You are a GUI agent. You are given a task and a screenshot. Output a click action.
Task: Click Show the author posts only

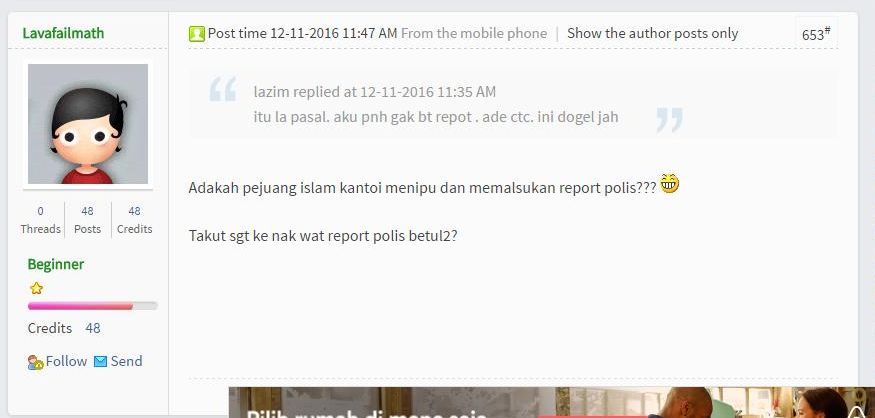[652, 33]
